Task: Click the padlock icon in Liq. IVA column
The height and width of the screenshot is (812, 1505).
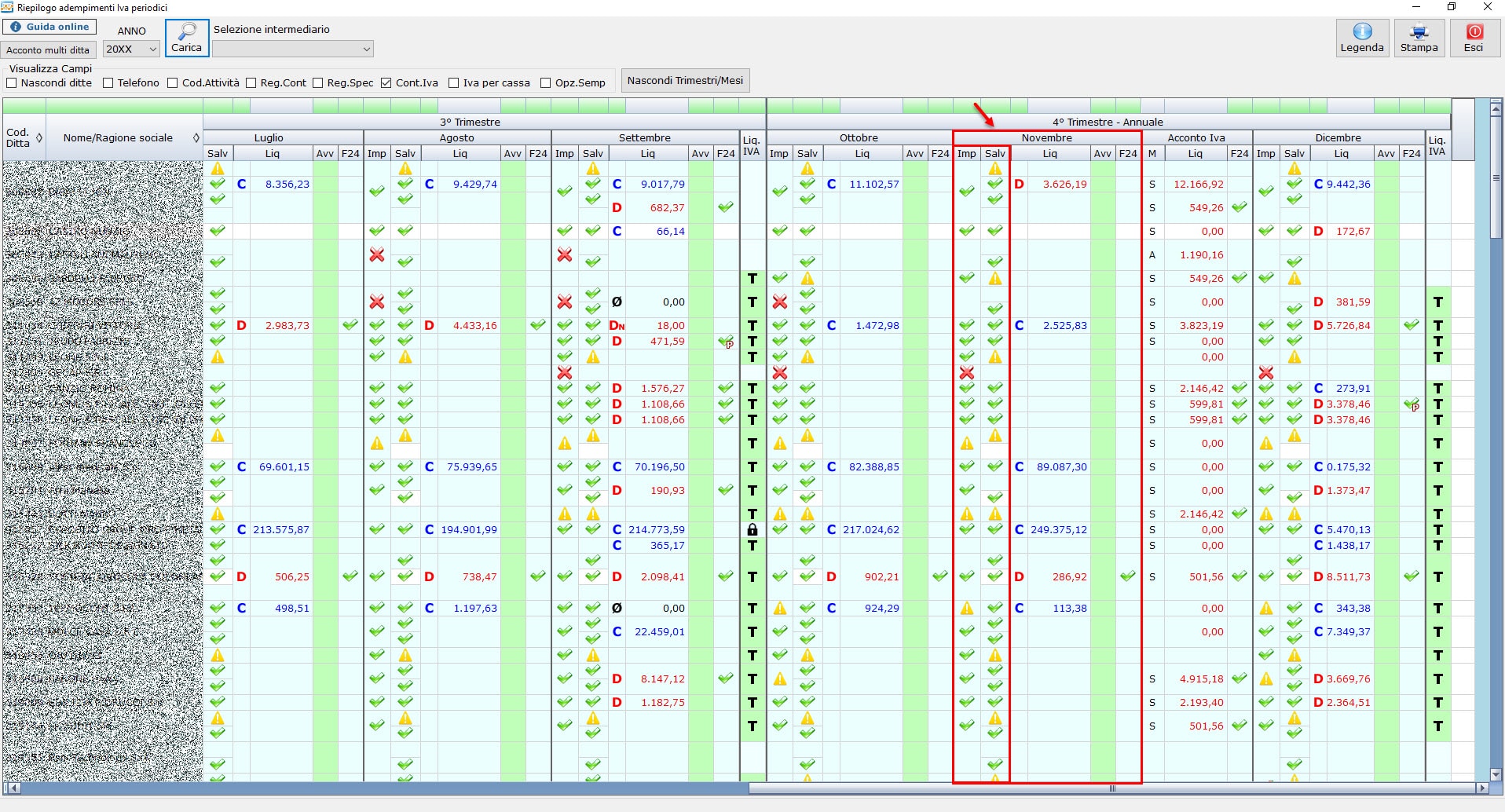Action: 752,530
